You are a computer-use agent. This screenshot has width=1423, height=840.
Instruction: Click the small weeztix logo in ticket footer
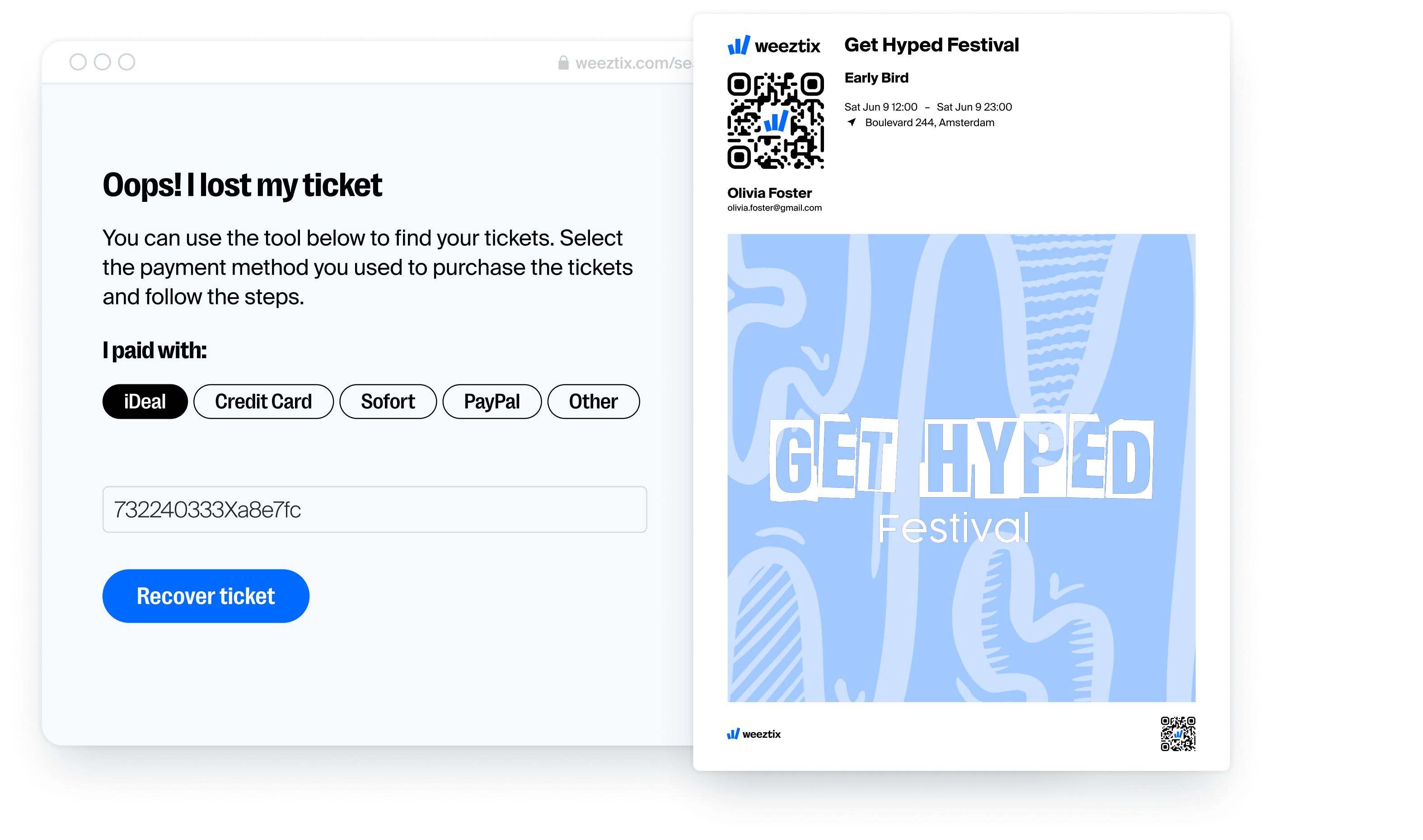pyautogui.click(x=754, y=734)
